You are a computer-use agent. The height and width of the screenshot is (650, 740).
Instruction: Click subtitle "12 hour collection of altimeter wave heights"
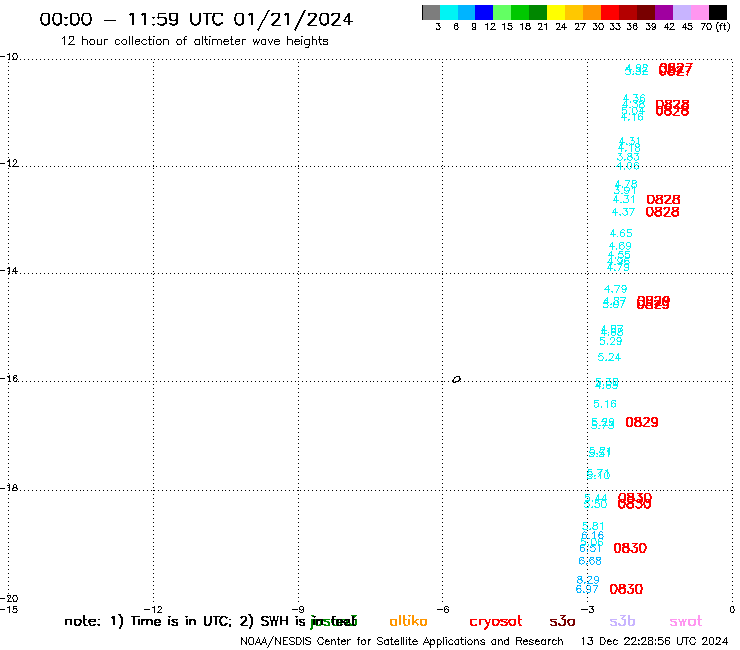coord(194,41)
